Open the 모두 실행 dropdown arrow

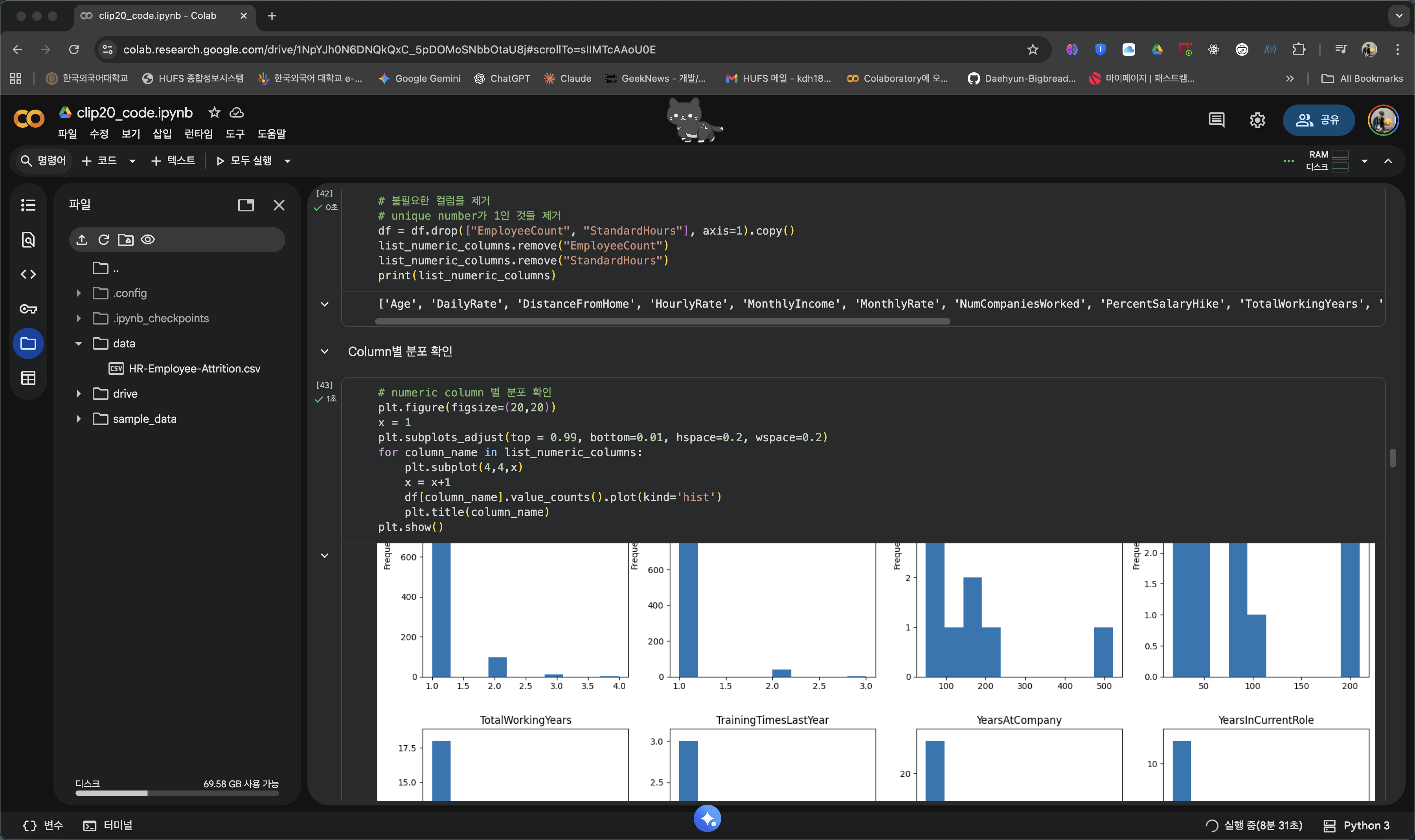288,161
